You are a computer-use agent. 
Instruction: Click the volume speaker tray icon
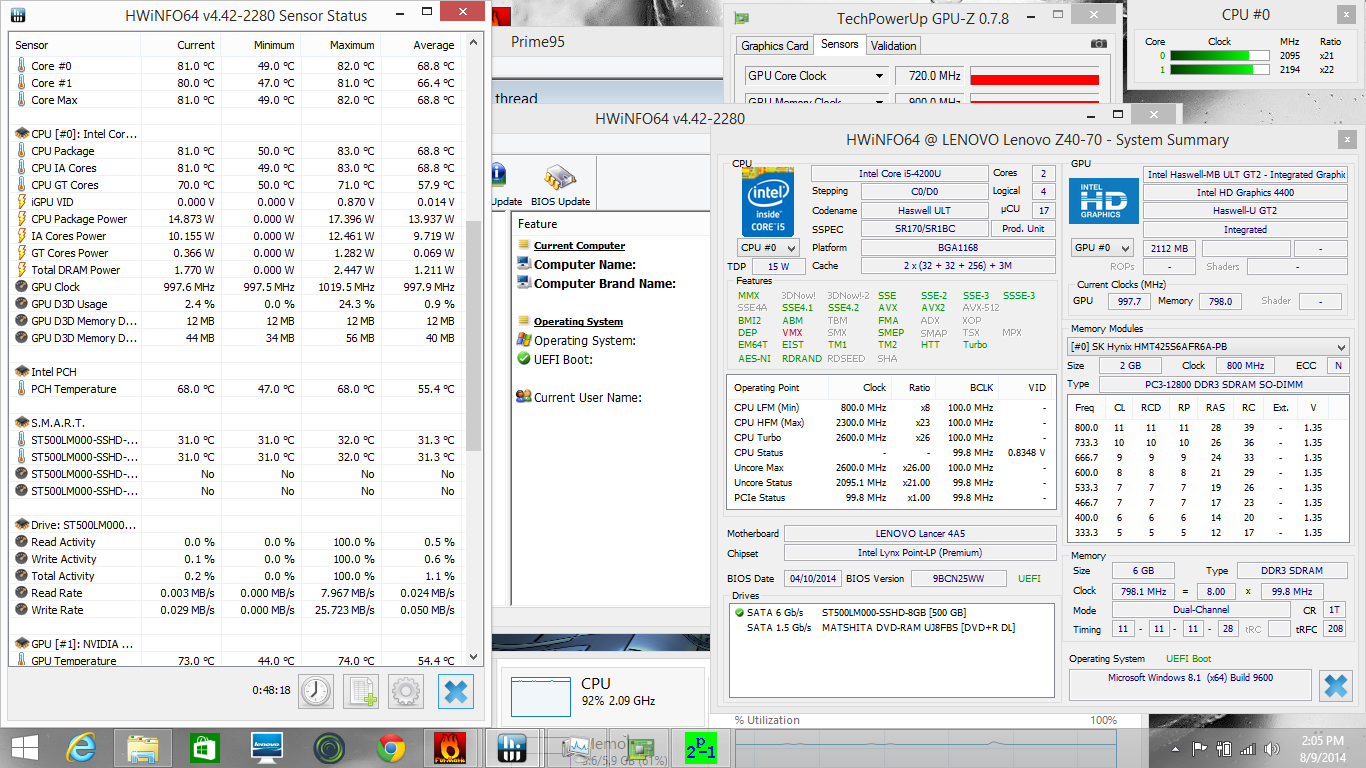[1271, 748]
